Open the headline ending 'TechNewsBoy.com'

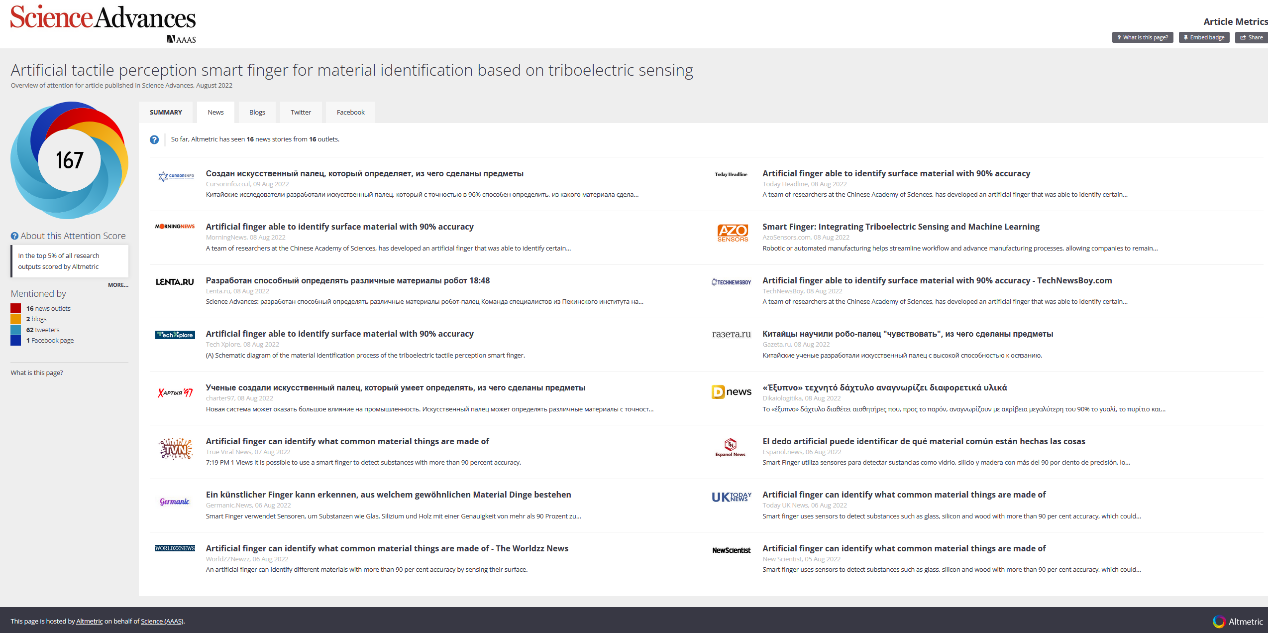click(937, 280)
